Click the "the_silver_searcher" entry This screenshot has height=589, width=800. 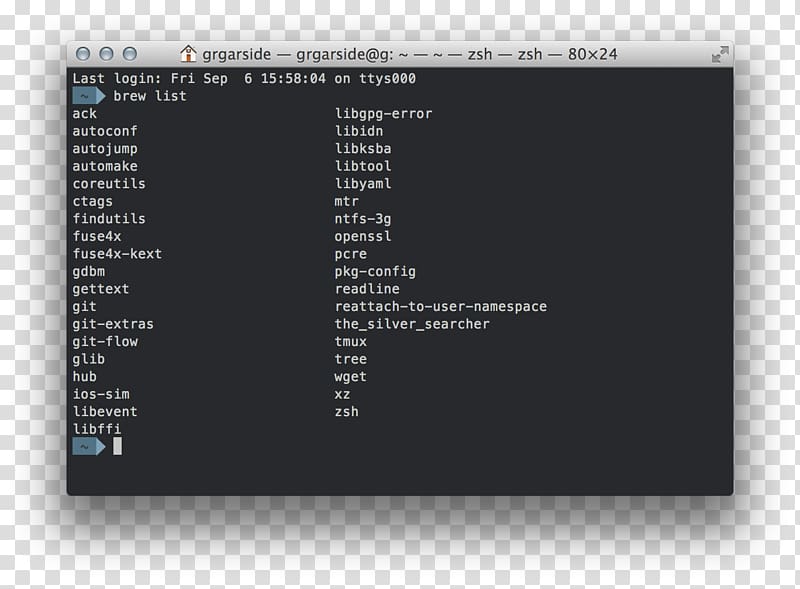click(412, 323)
